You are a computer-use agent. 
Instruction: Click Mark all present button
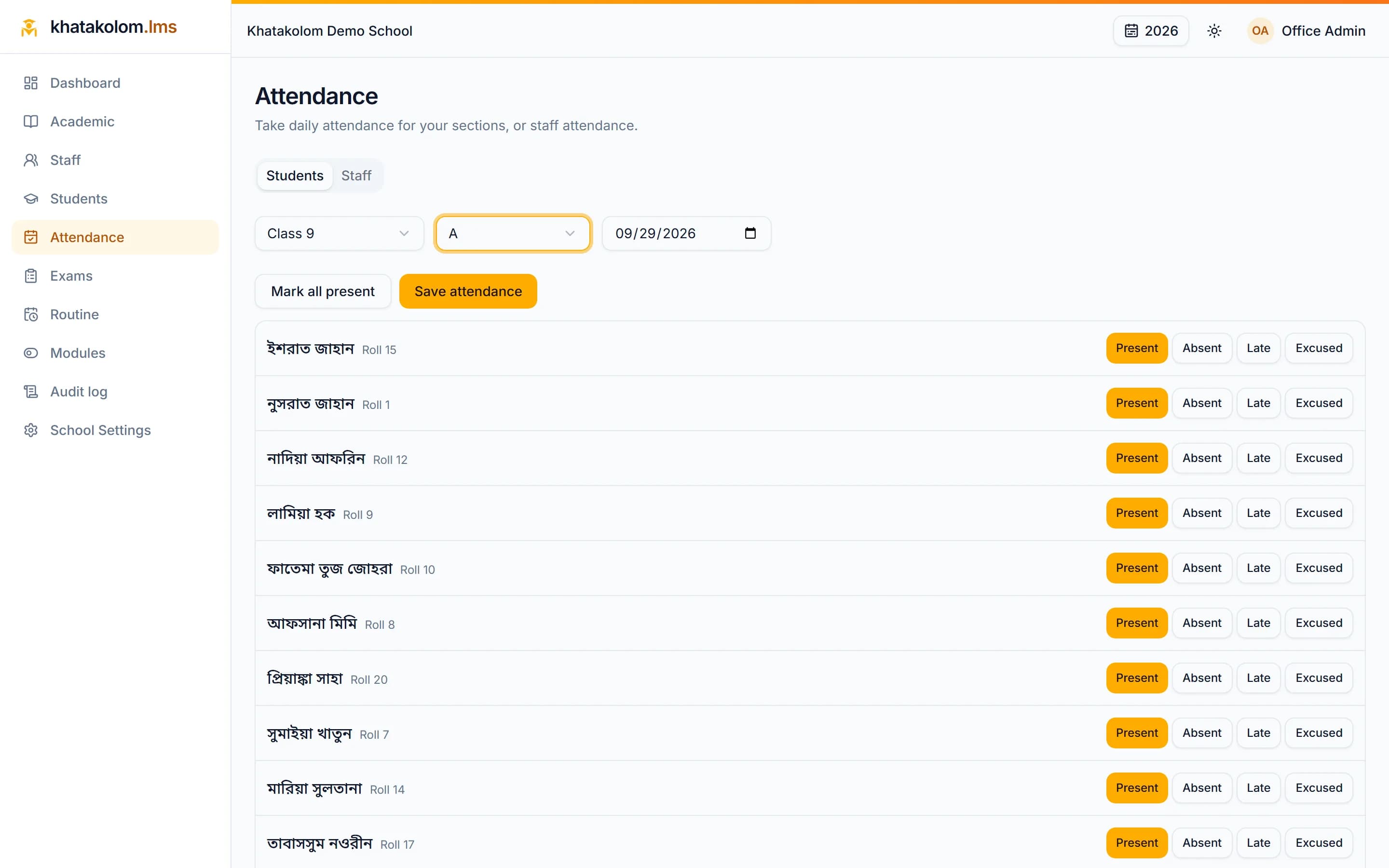point(323,292)
